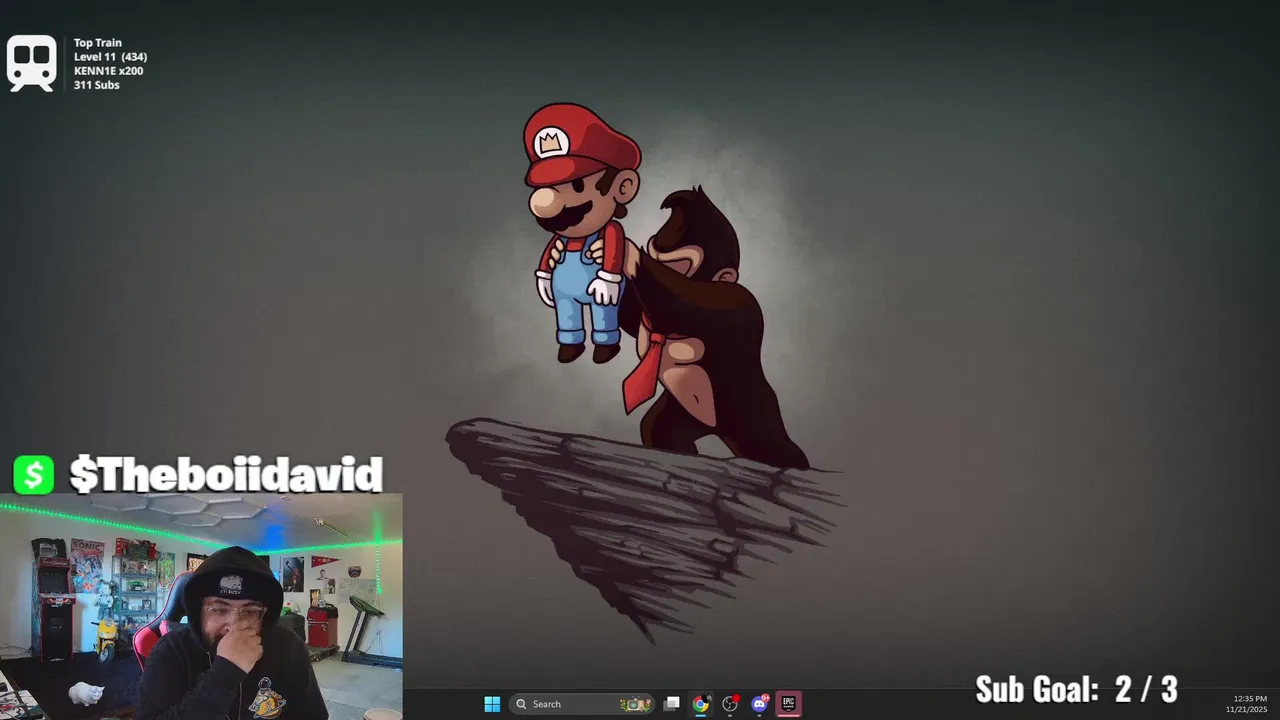Viewport: 1280px width, 720px height.
Task: Open Epic Games Launcher from the taskbar
Action: 788,704
